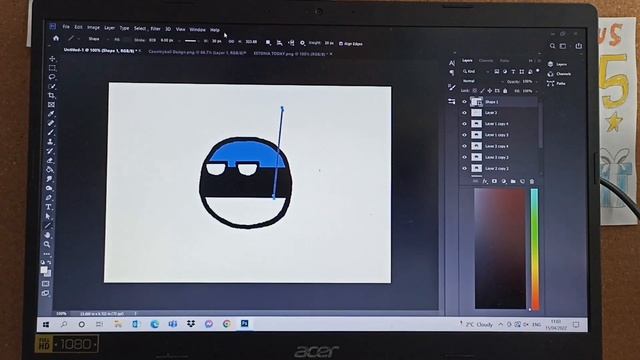
Task: Click the hue slider in color panel
Action: tap(534, 248)
